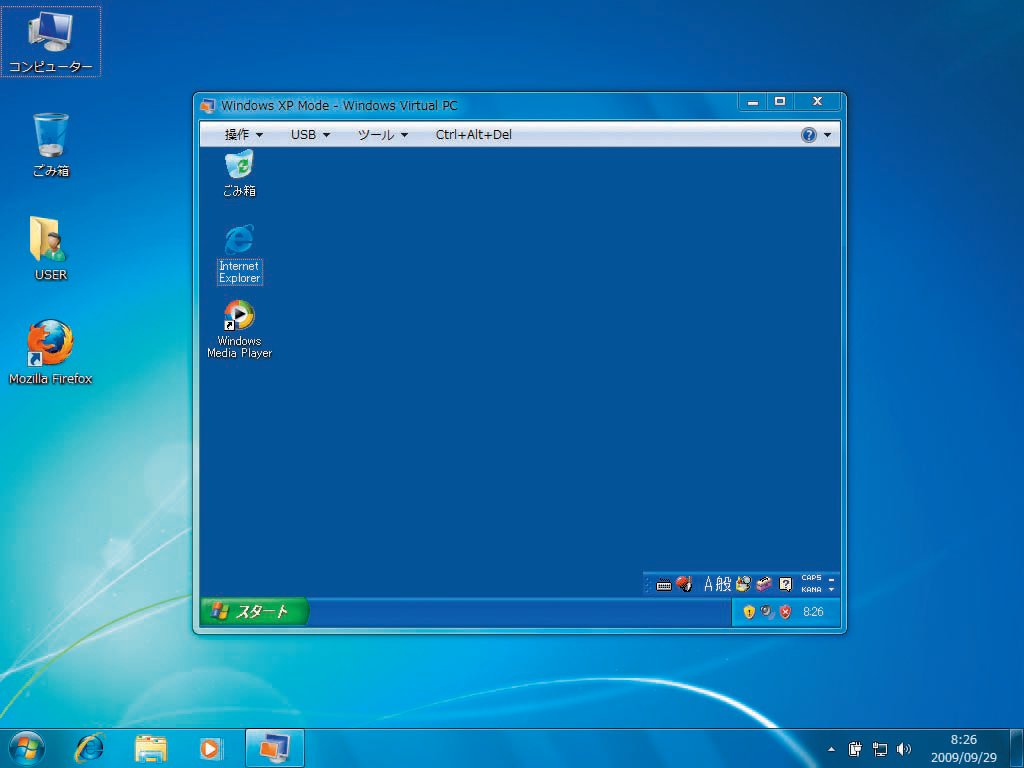The height and width of the screenshot is (768, 1024).
Task: Open the IME tools toolbox icon
Action: 764,584
